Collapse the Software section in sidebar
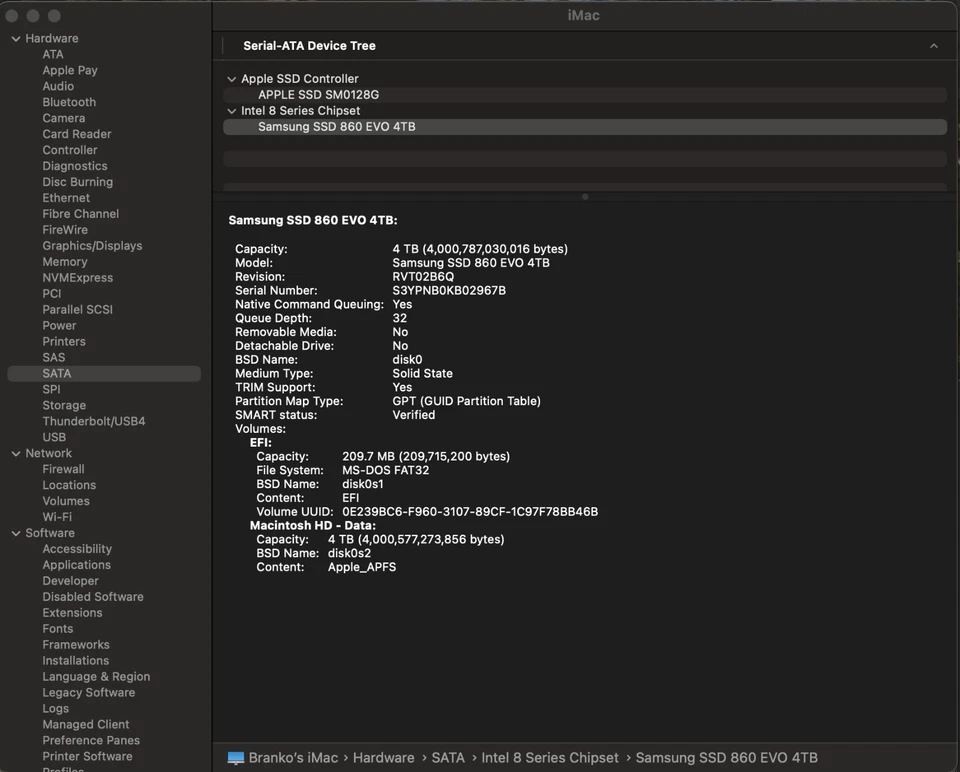The image size is (960, 772). (x=14, y=533)
